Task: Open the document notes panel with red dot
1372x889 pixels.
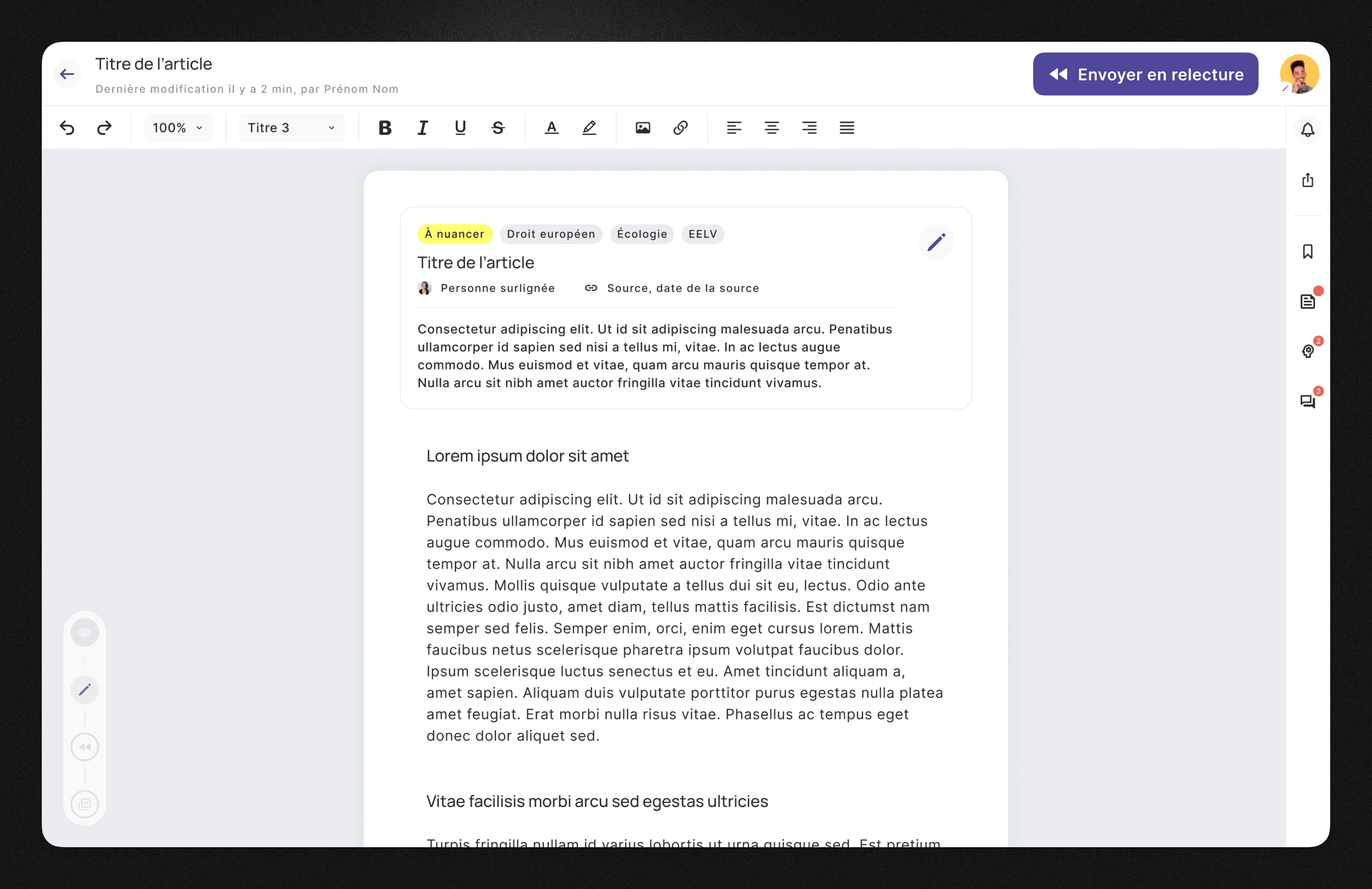Action: point(1307,299)
